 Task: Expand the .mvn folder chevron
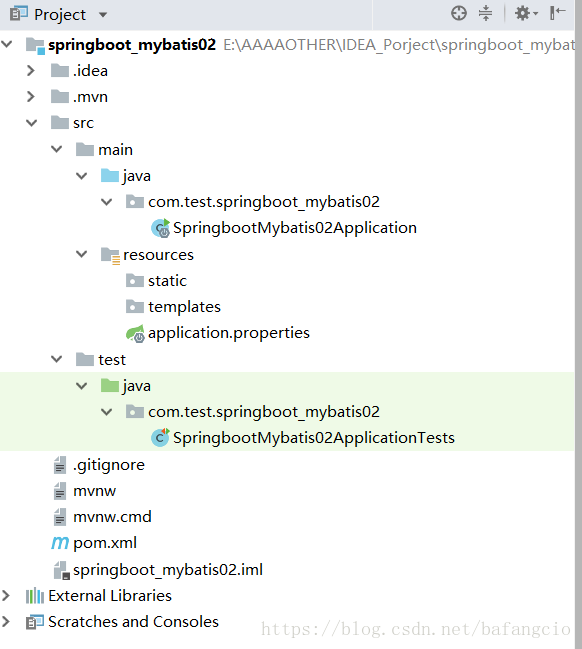(x=31, y=96)
